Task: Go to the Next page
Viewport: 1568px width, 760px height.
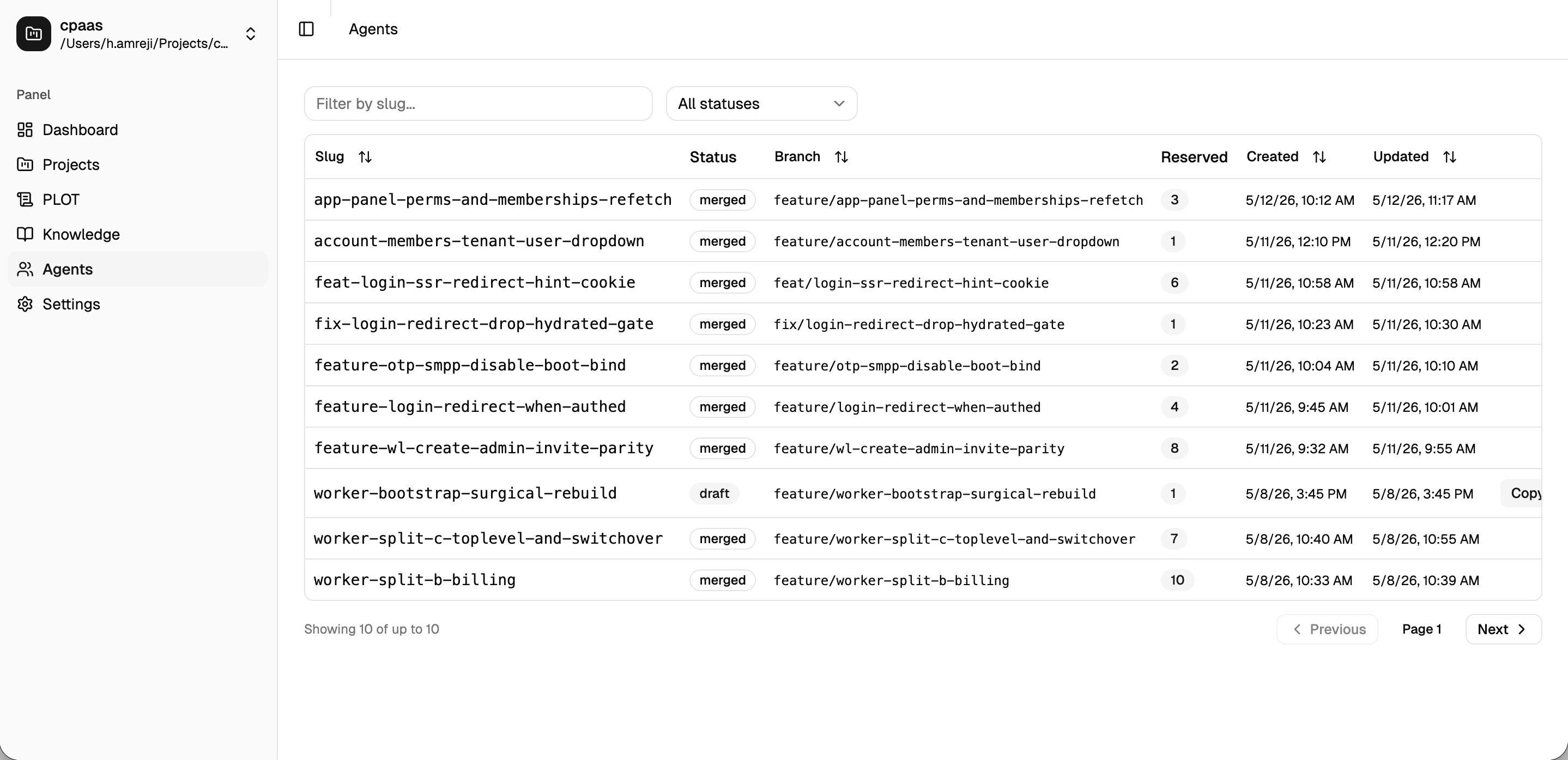Action: point(1504,629)
